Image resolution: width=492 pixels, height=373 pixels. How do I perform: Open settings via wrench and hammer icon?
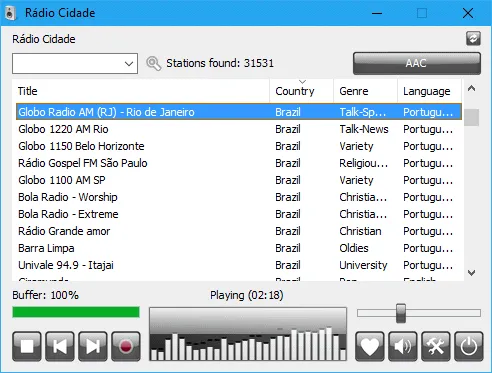[436, 346]
